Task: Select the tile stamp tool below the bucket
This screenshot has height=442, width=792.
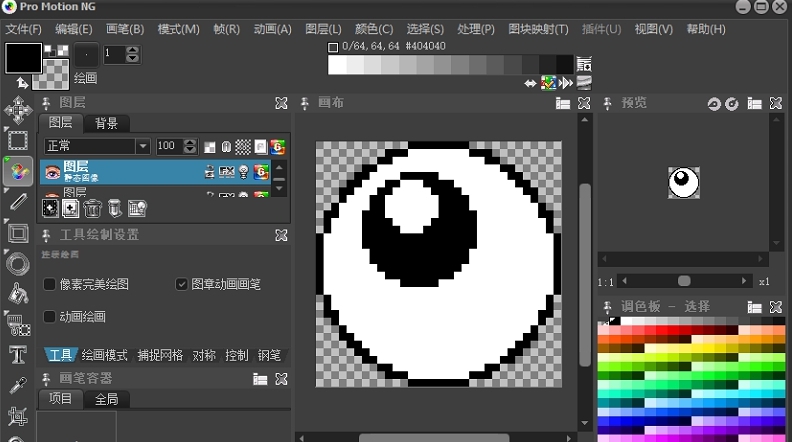Action: (19, 325)
